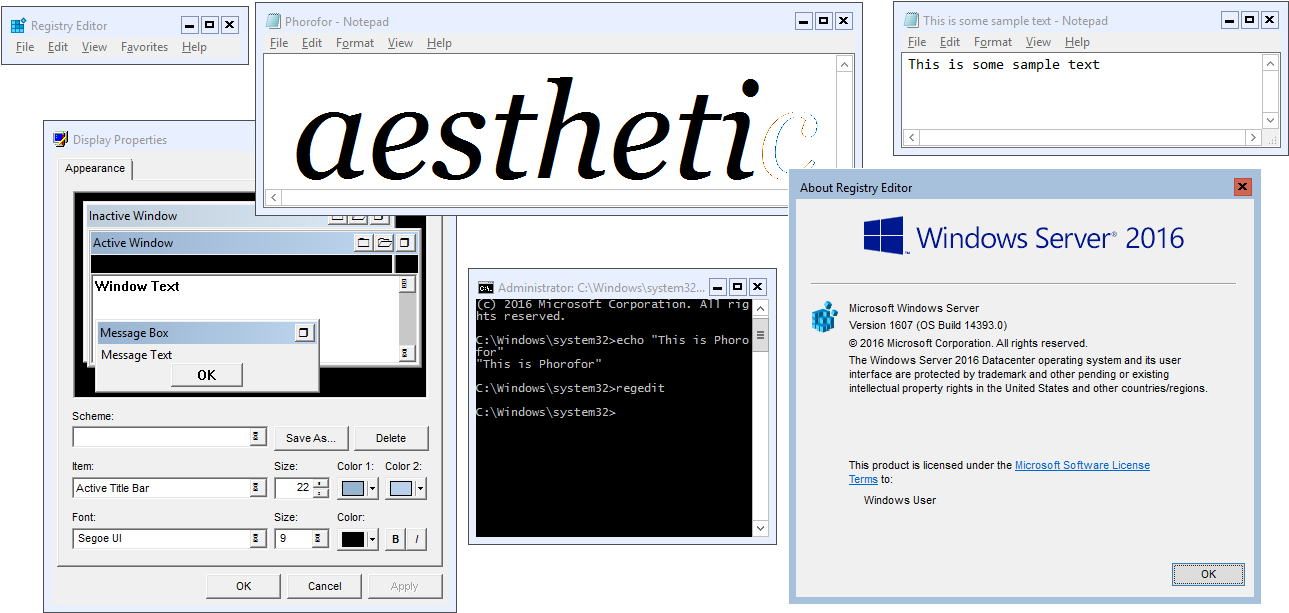The image size is (1289, 613).
Task: Click right arrow of sample Notepad horizontal scrollbar
Action: coord(1252,137)
